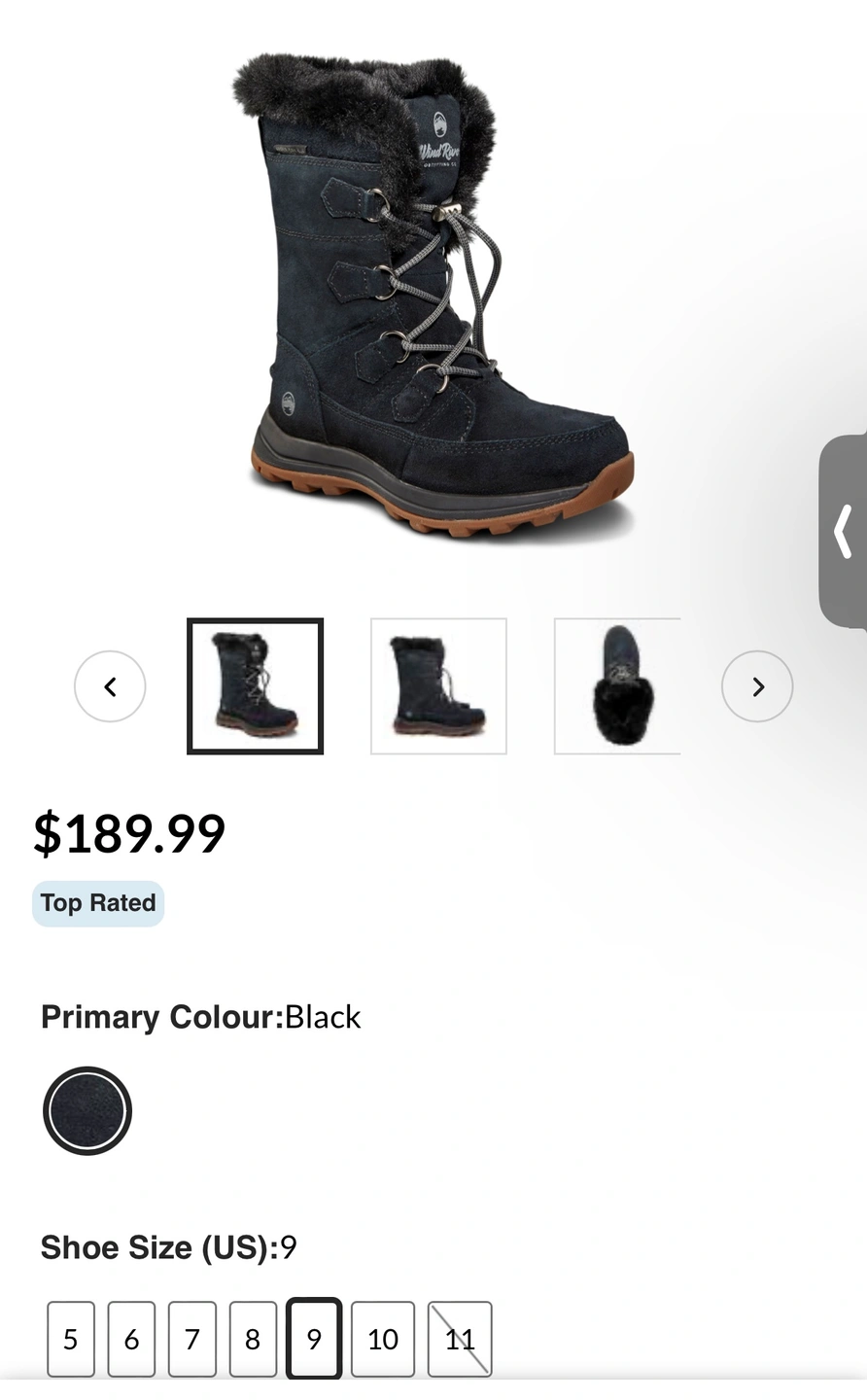Select the third top-view boot thumbnail
The image size is (867, 1400).
[617, 686]
